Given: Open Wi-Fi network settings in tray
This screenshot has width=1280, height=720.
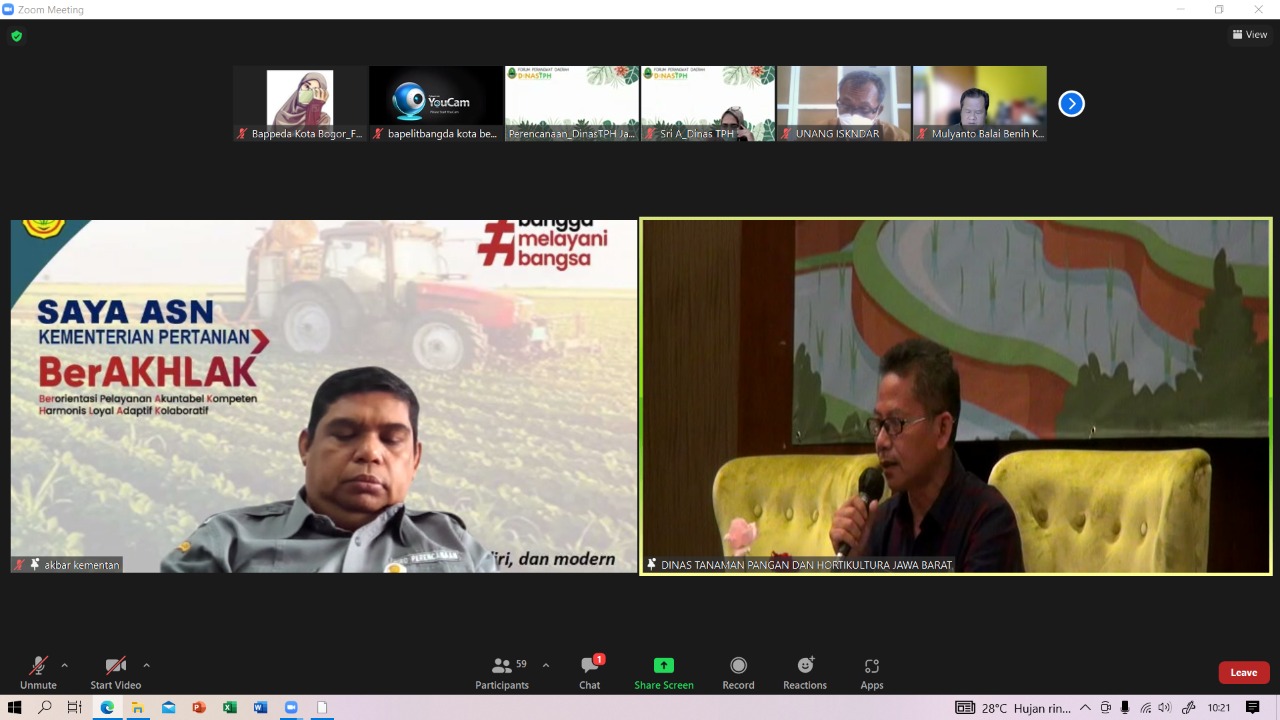Looking at the screenshot, I should (x=1146, y=708).
